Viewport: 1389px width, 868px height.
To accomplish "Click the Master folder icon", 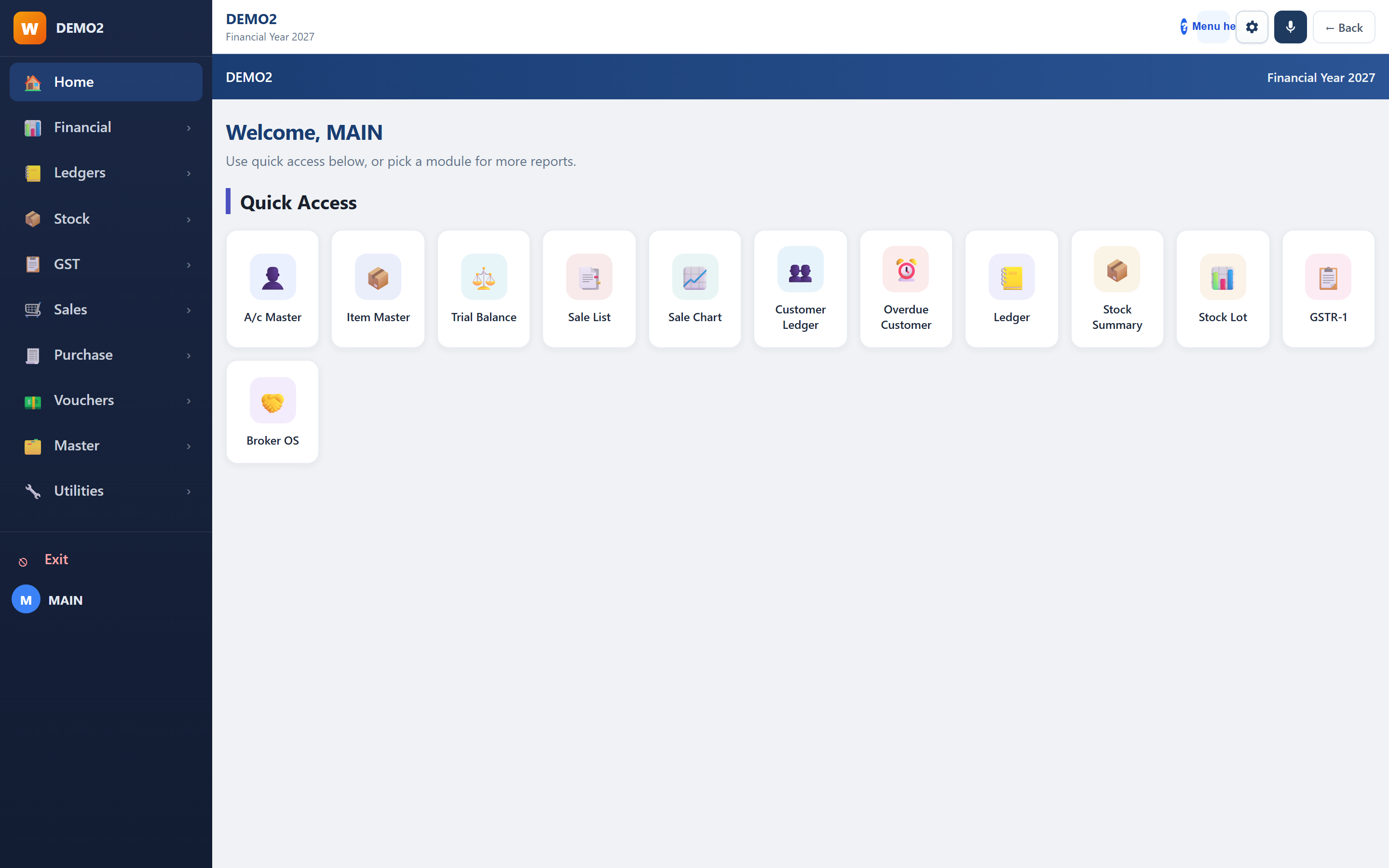I will (x=33, y=446).
